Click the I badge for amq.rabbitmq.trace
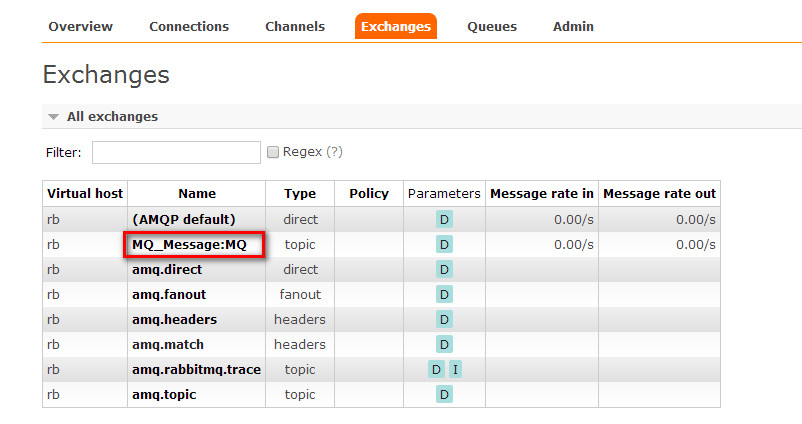Viewport: 802px width, 424px height. pos(455,370)
